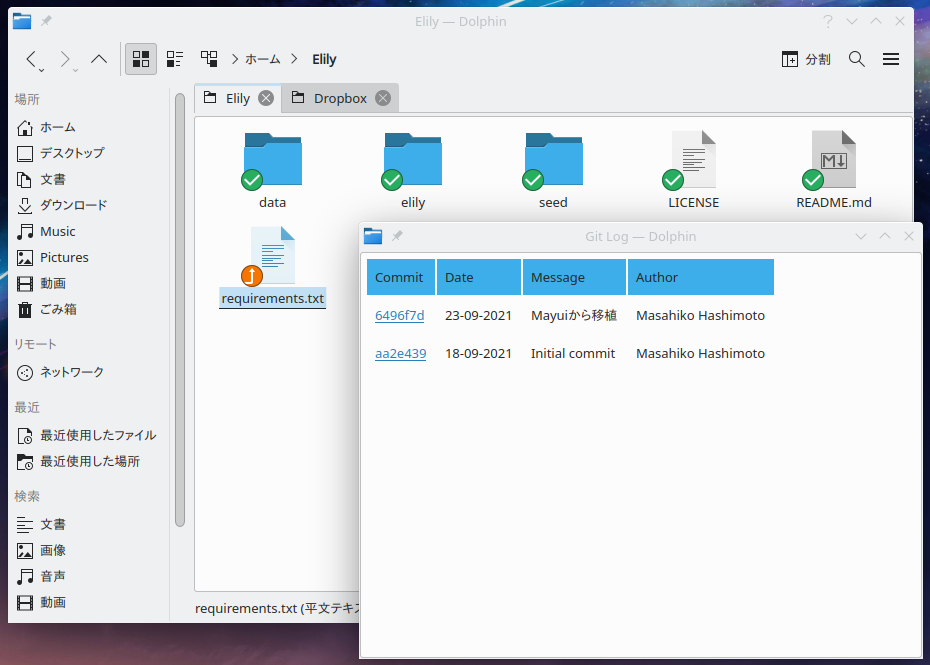Image resolution: width=930 pixels, height=665 pixels.
Task: Click date 18-09-2021 in Git Log
Action: [478, 354]
